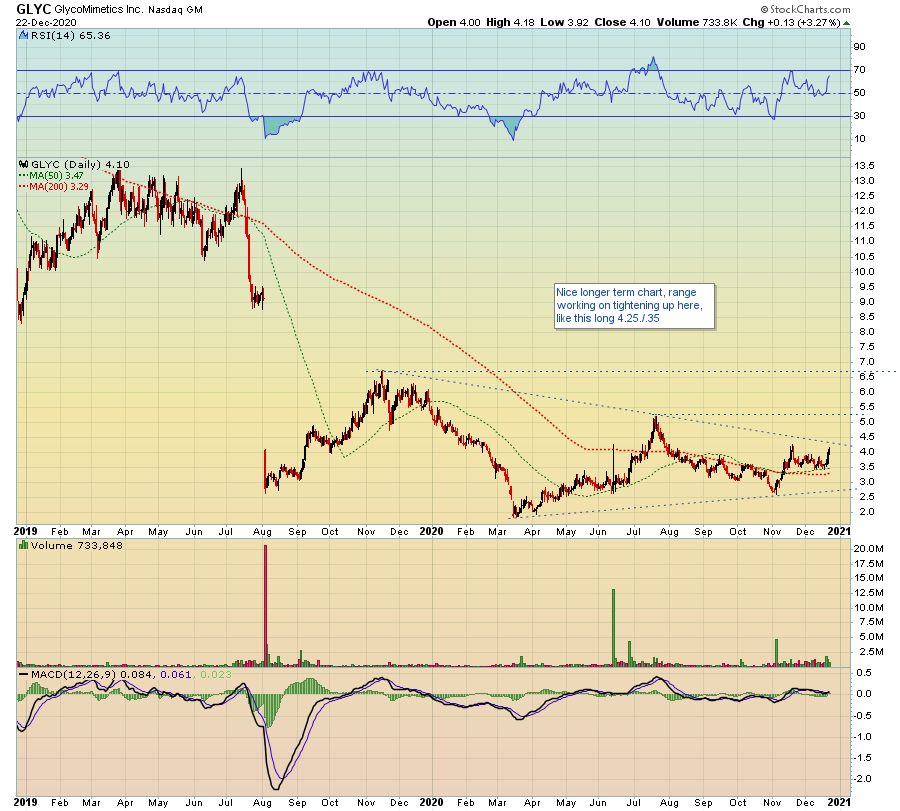The width and height of the screenshot is (900, 811).
Task: Click the Open 4.00 value in the header
Action: coord(453,22)
